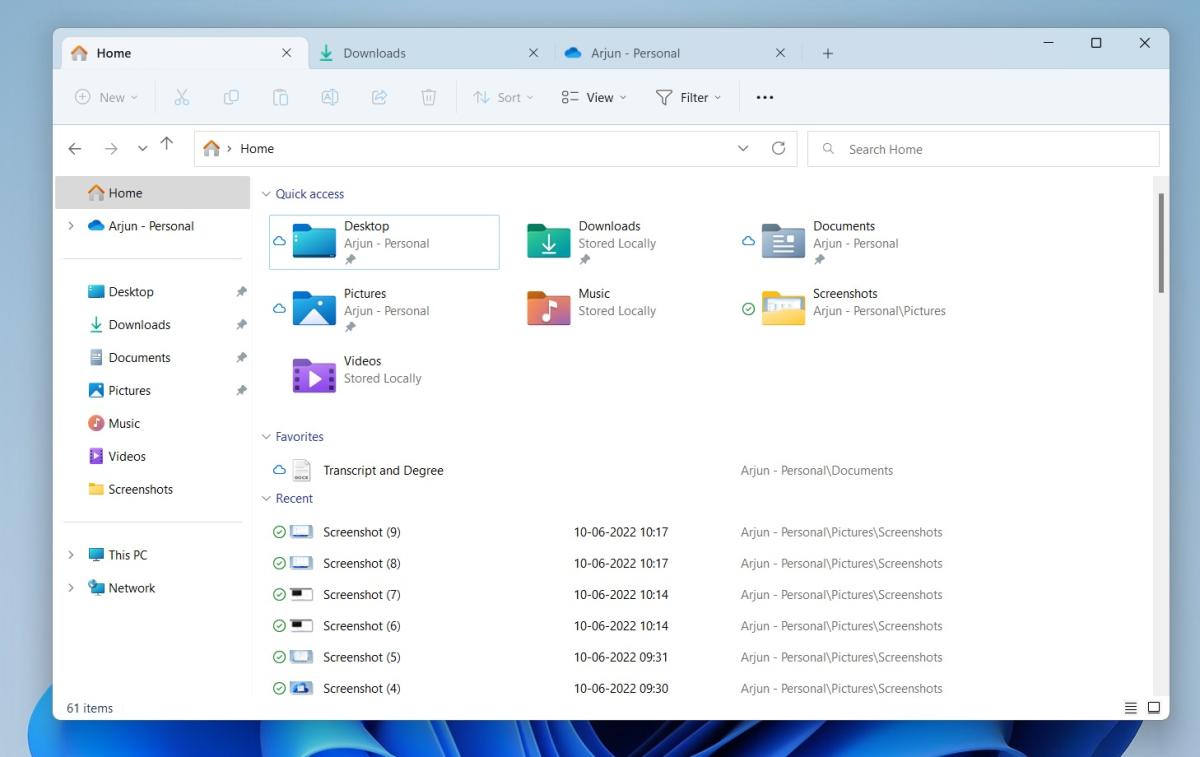Collapse the Quick access section
The width and height of the screenshot is (1200, 757).
pyautogui.click(x=265, y=193)
